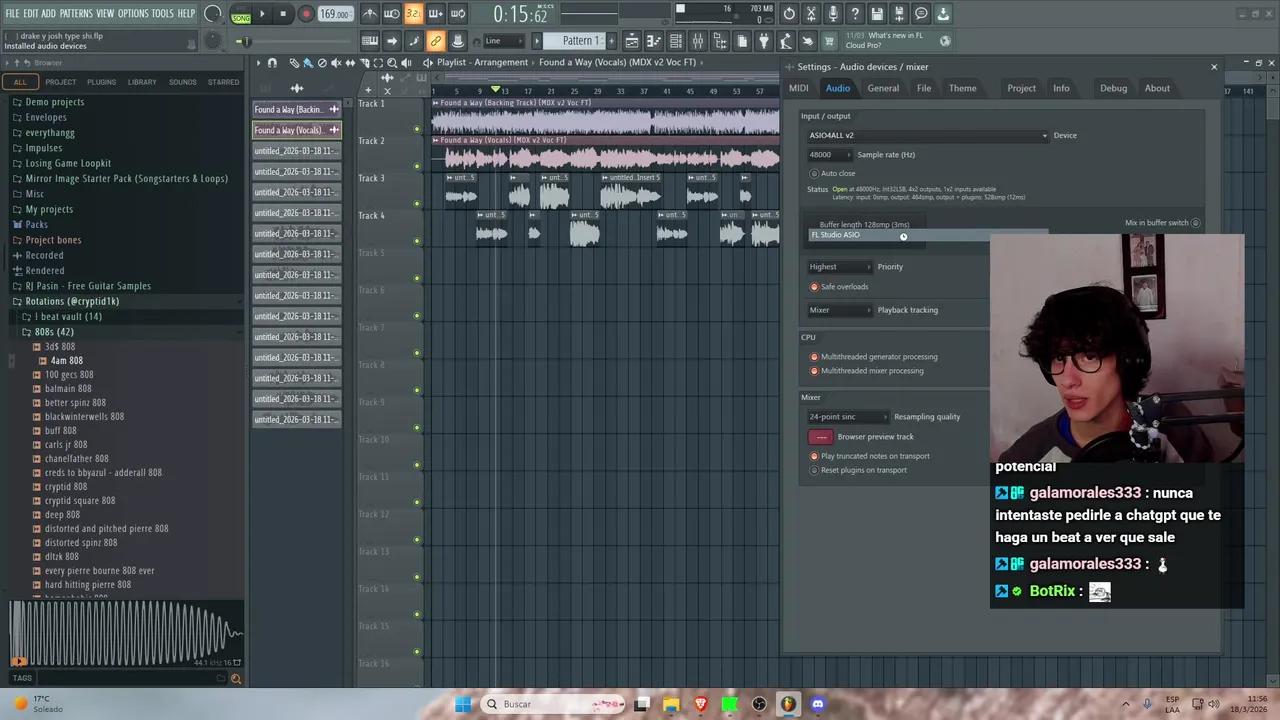The image size is (1280, 720).
Task: Click the Browser preview track button
Action: (820, 437)
